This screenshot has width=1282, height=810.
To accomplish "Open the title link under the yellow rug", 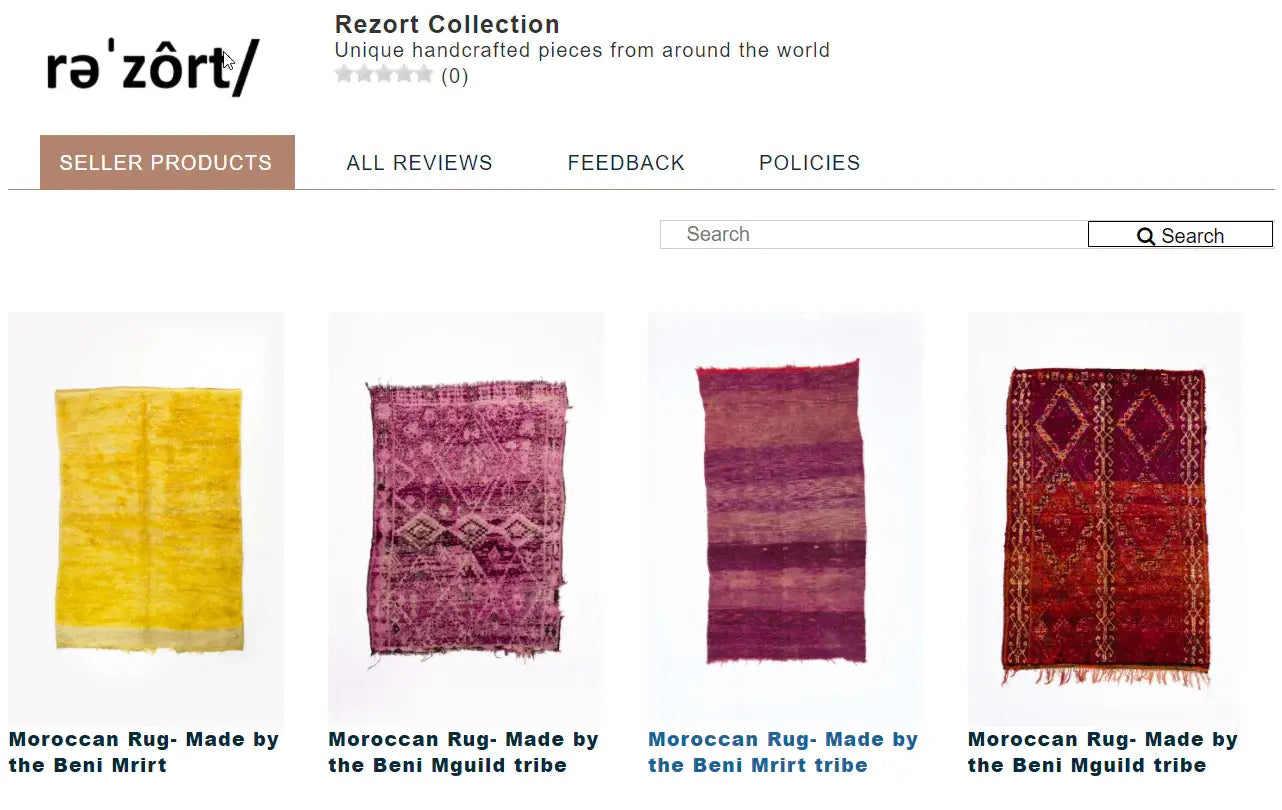I will 144,753.
